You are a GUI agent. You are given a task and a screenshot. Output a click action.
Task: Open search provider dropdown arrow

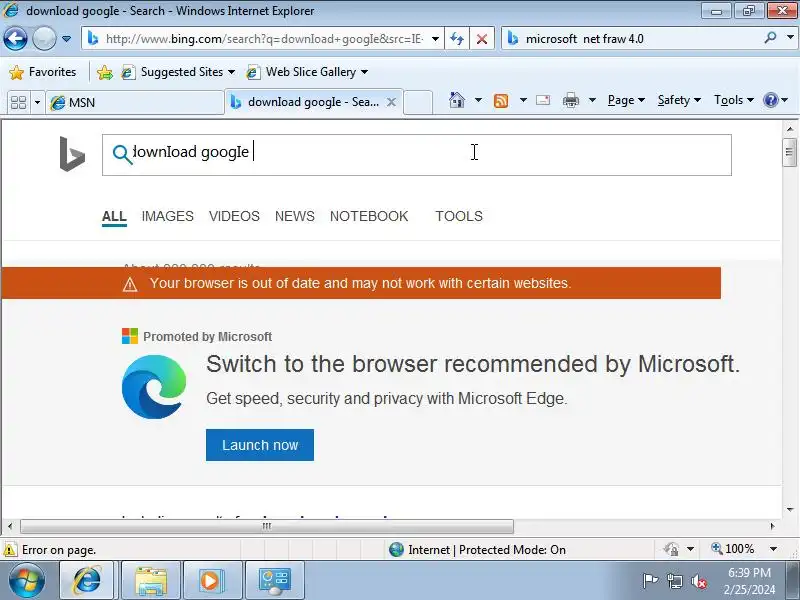point(790,38)
